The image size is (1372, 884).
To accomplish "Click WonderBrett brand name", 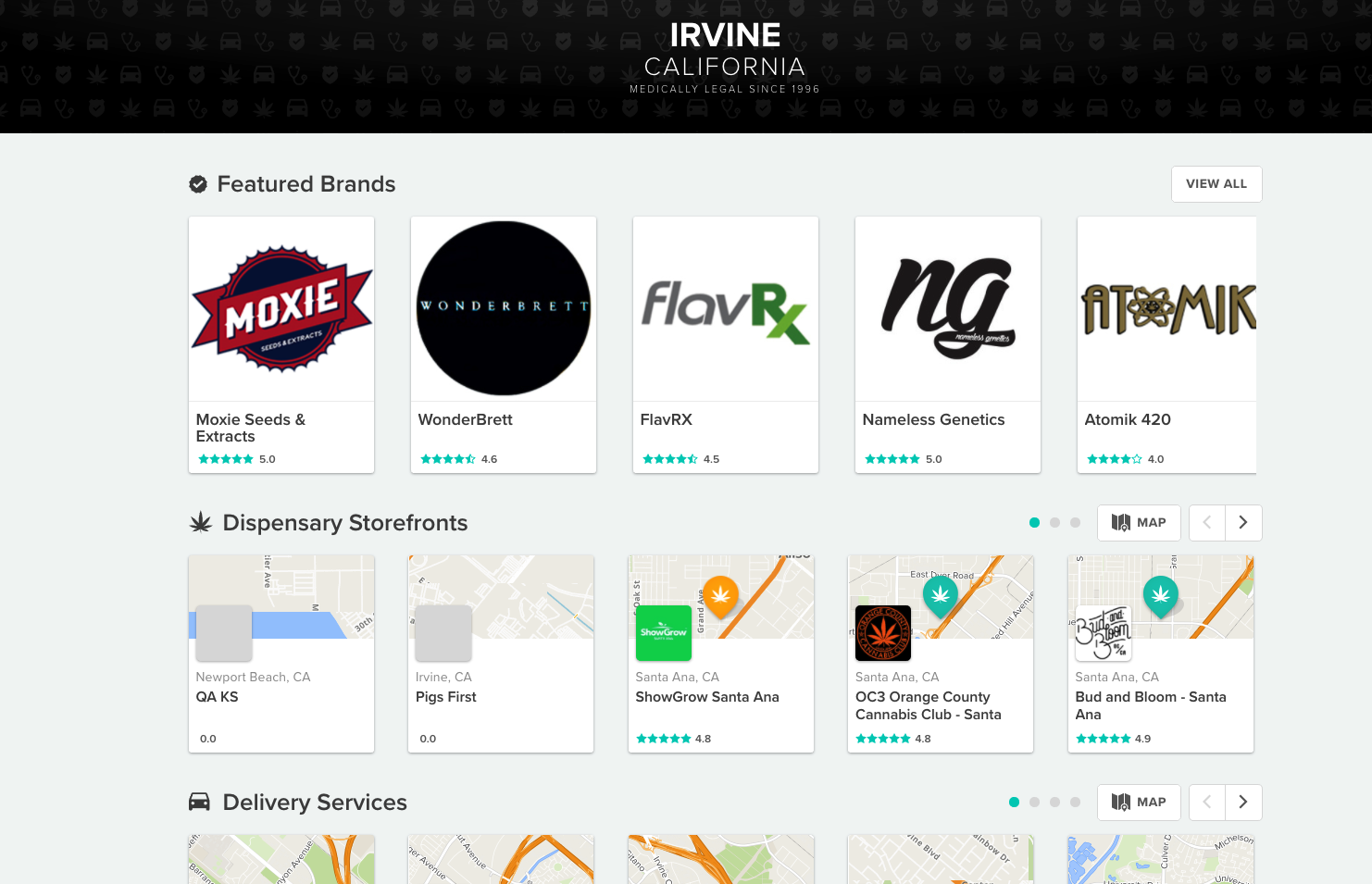I will point(466,419).
